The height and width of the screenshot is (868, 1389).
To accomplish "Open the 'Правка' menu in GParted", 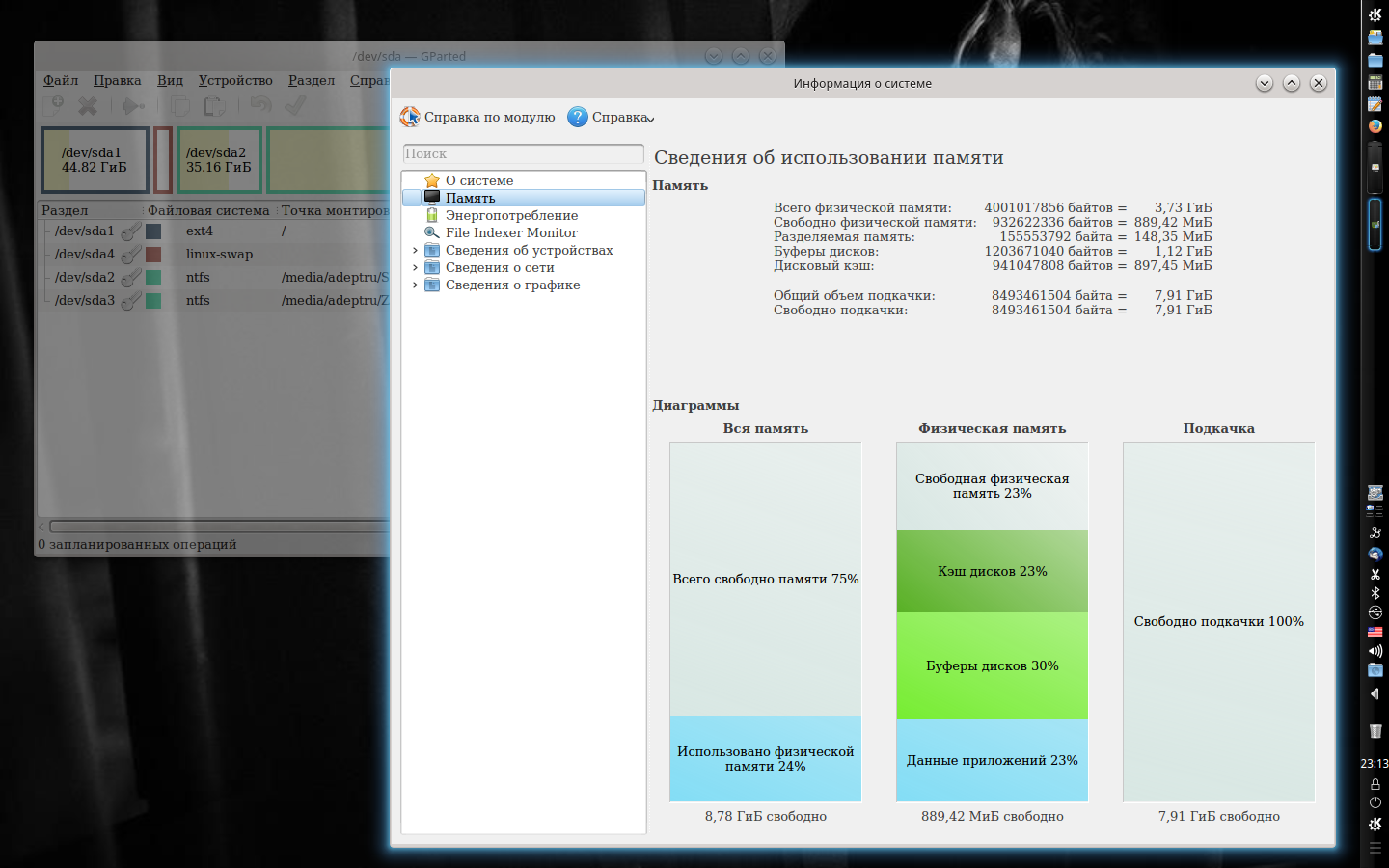I will coord(118,80).
